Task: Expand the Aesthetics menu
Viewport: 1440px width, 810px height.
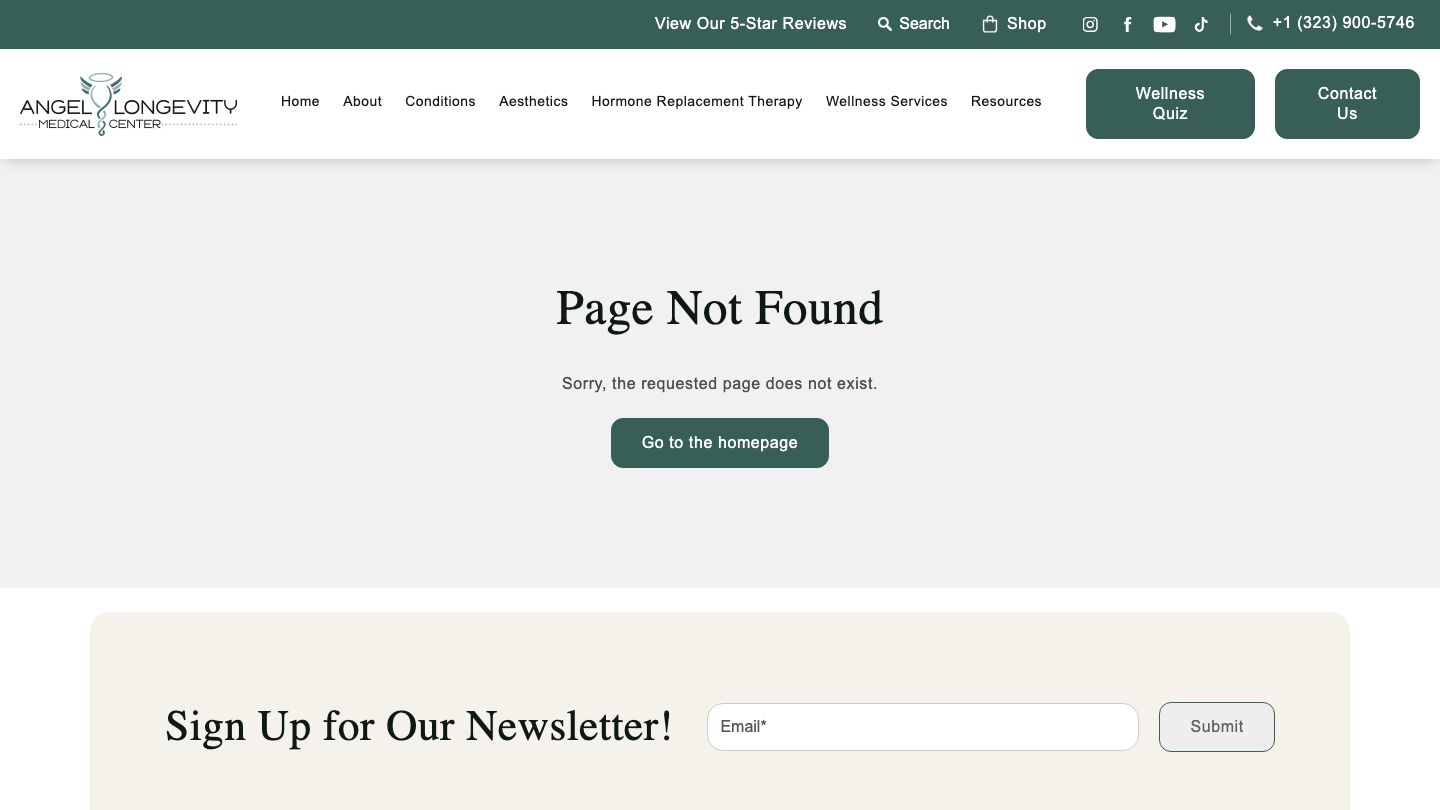Action: click(533, 101)
